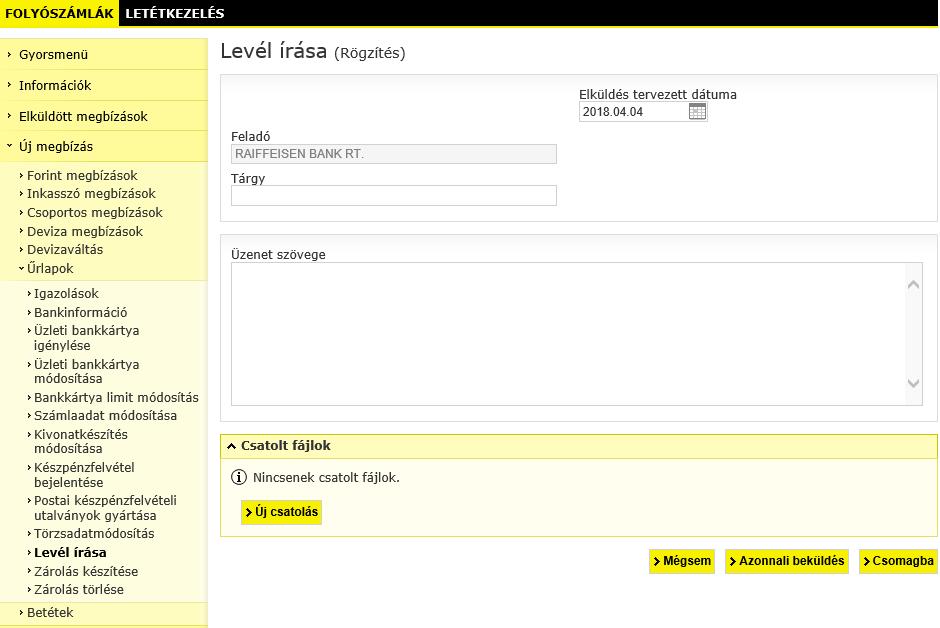Open the Bankinformáció form
The image size is (940, 628).
point(80,312)
